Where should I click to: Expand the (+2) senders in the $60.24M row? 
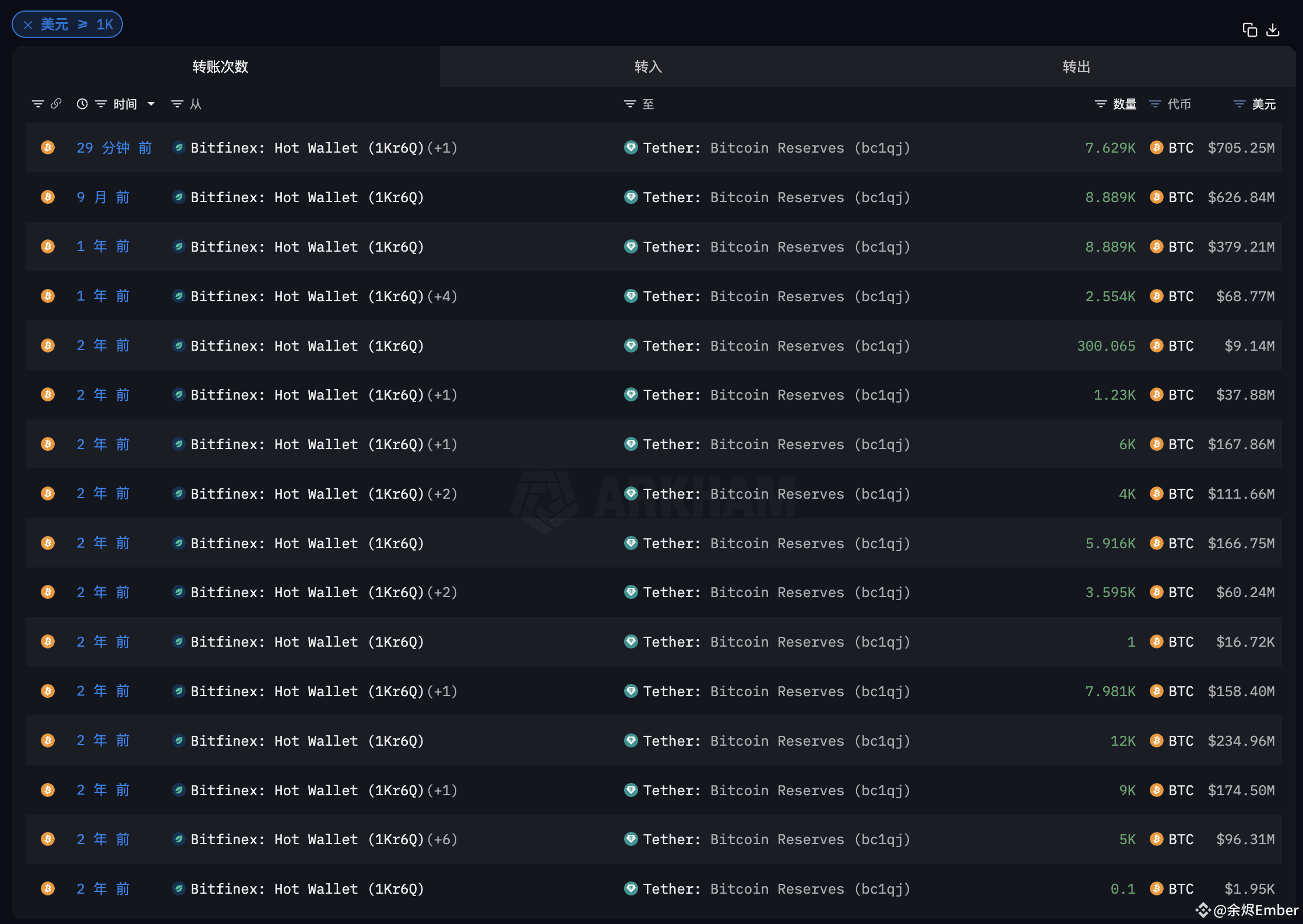[x=442, y=593]
